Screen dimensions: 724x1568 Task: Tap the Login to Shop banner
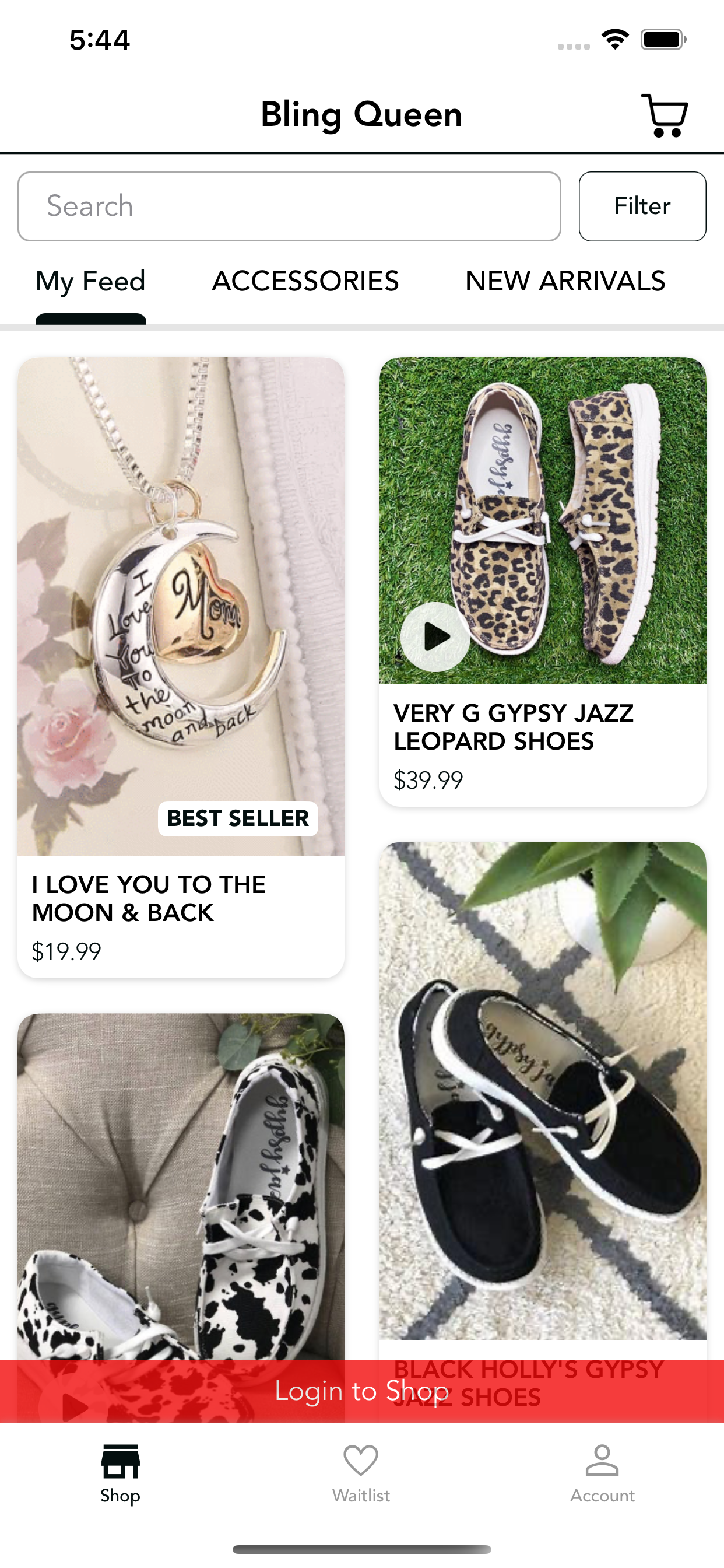click(x=362, y=1391)
